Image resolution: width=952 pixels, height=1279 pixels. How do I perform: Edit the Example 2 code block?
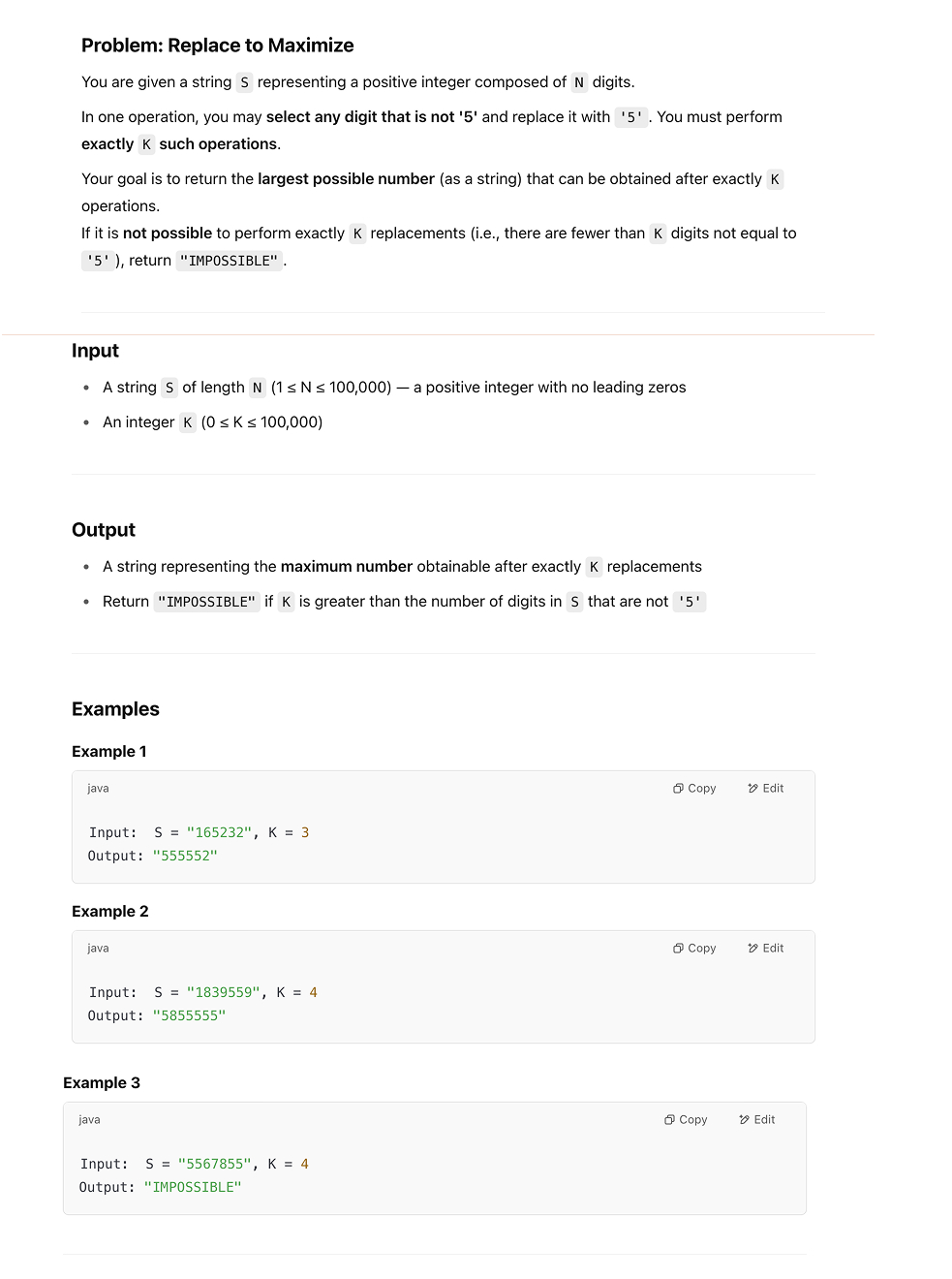[765, 949]
